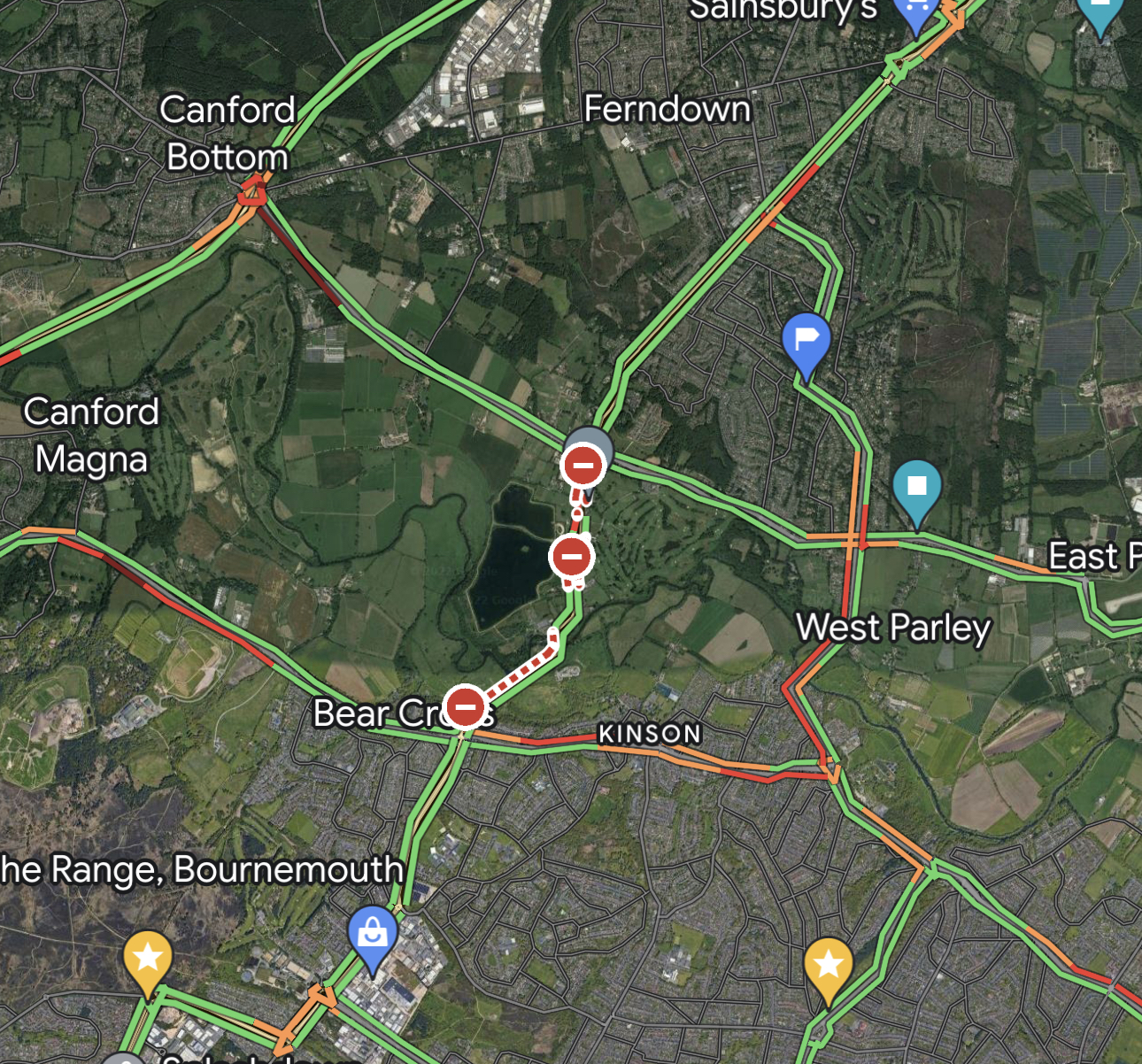Select The Range, Bournemouth label
Screen dimensions: 1142x1064
(202, 869)
